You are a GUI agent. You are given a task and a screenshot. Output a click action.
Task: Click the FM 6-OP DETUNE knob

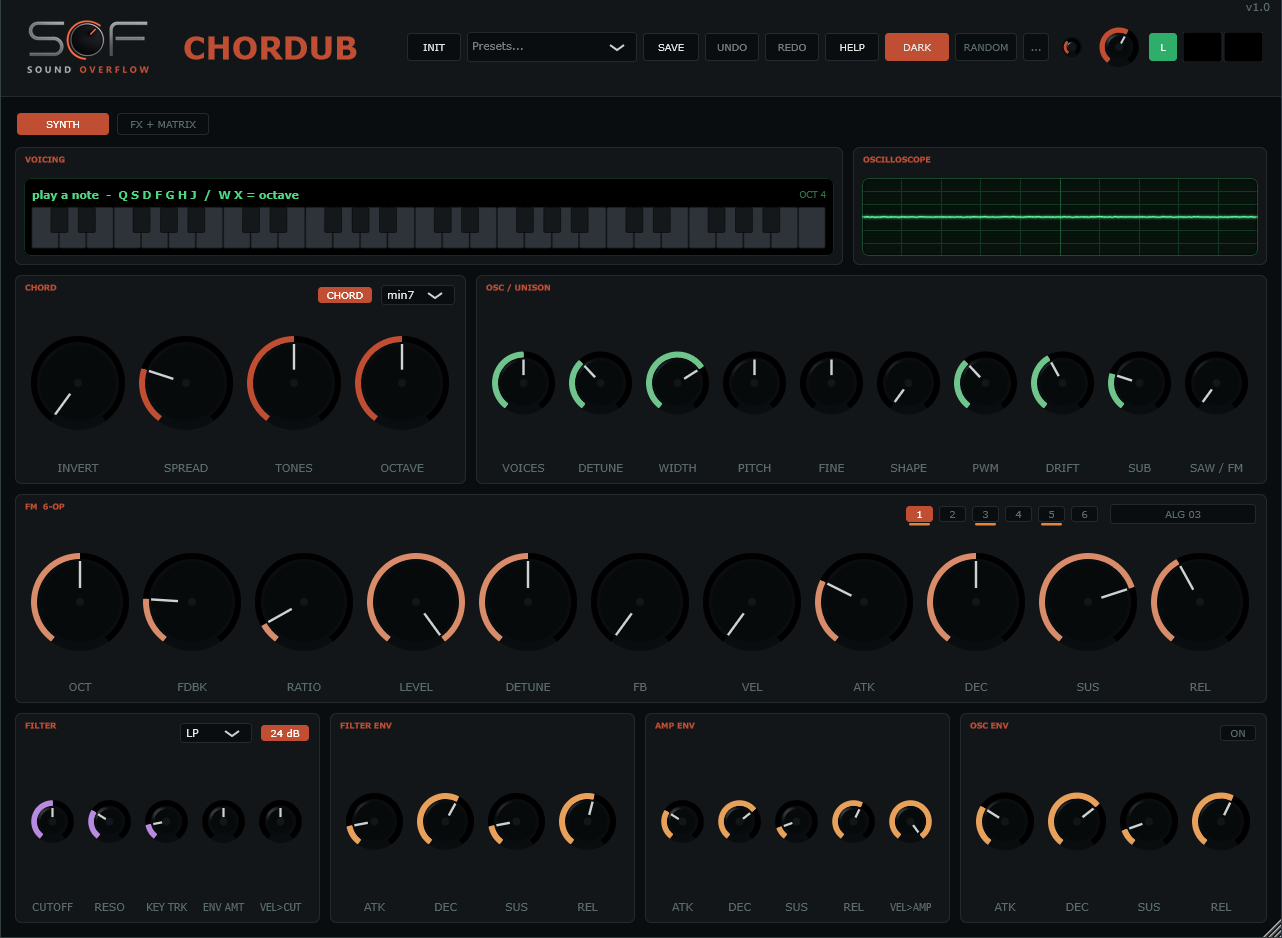tap(528, 602)
